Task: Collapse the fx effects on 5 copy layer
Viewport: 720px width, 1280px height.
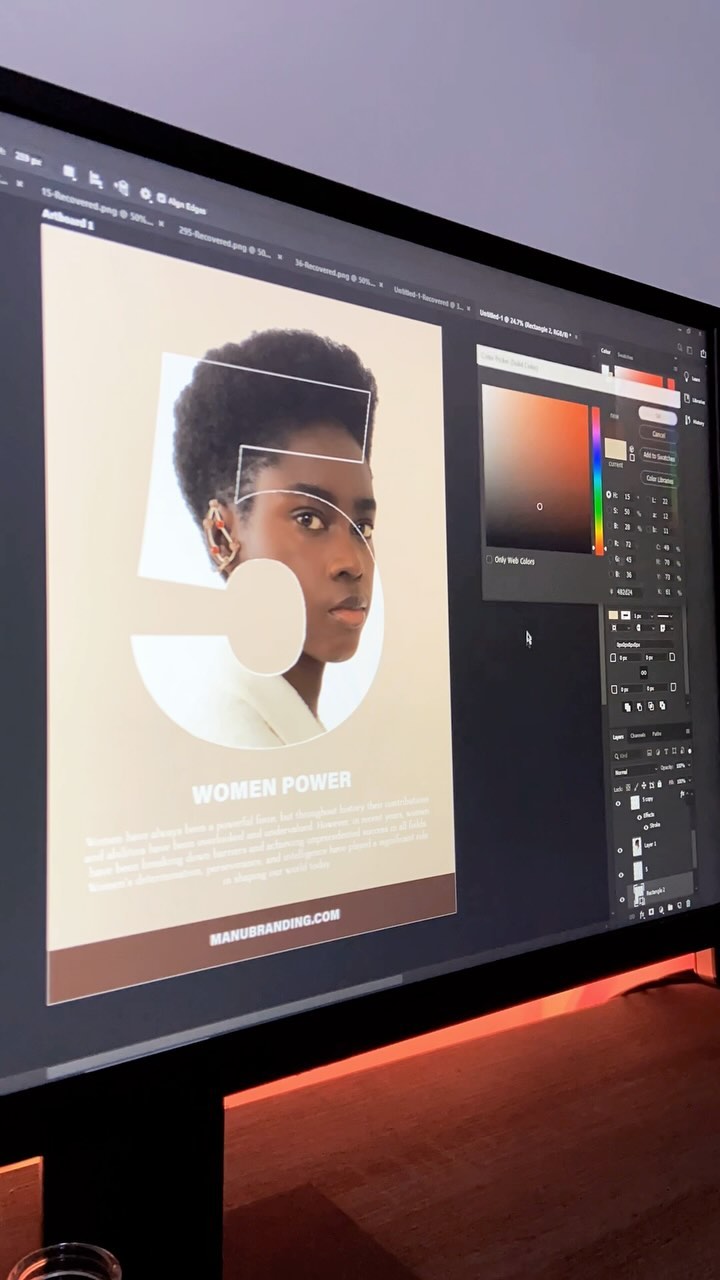Action: coord(687,793)
